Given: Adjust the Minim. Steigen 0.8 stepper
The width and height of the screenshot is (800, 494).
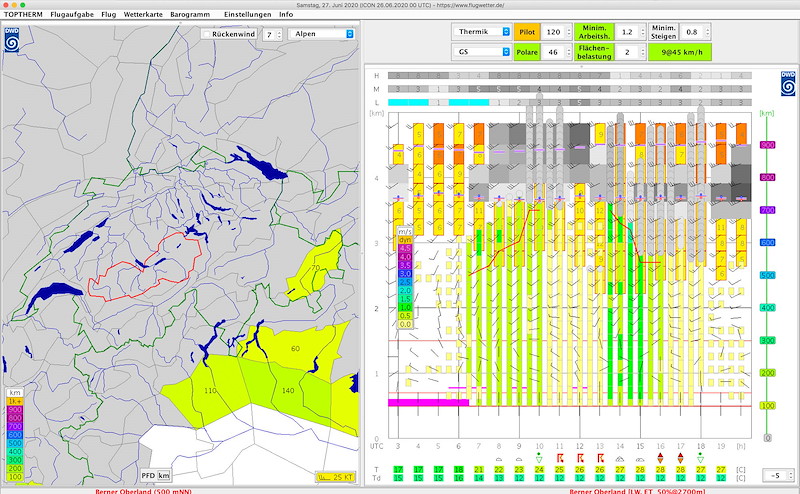Looking at the screenshot, I should (x=707, y=32).
